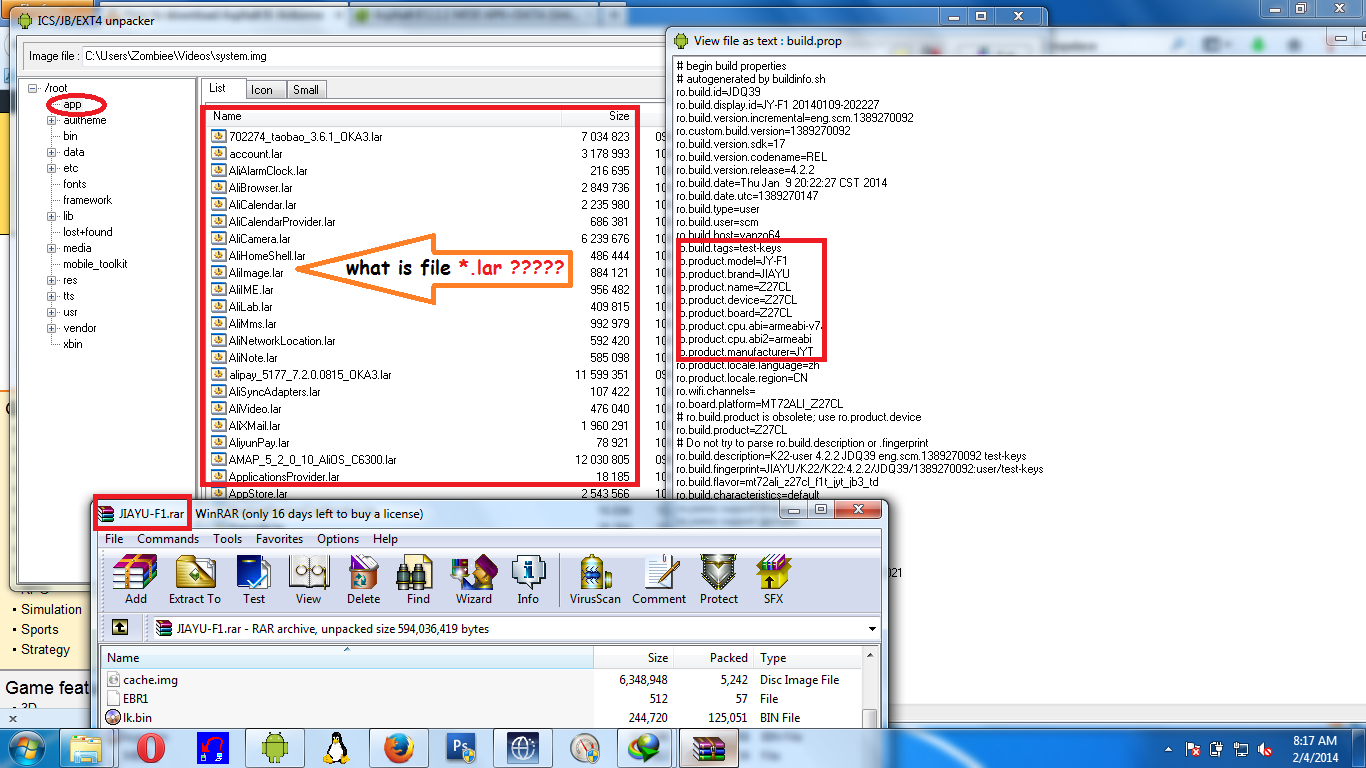Switch to the Small view tab
The height and width of the screenshot is (768, 1366).
tap(306, 90)
